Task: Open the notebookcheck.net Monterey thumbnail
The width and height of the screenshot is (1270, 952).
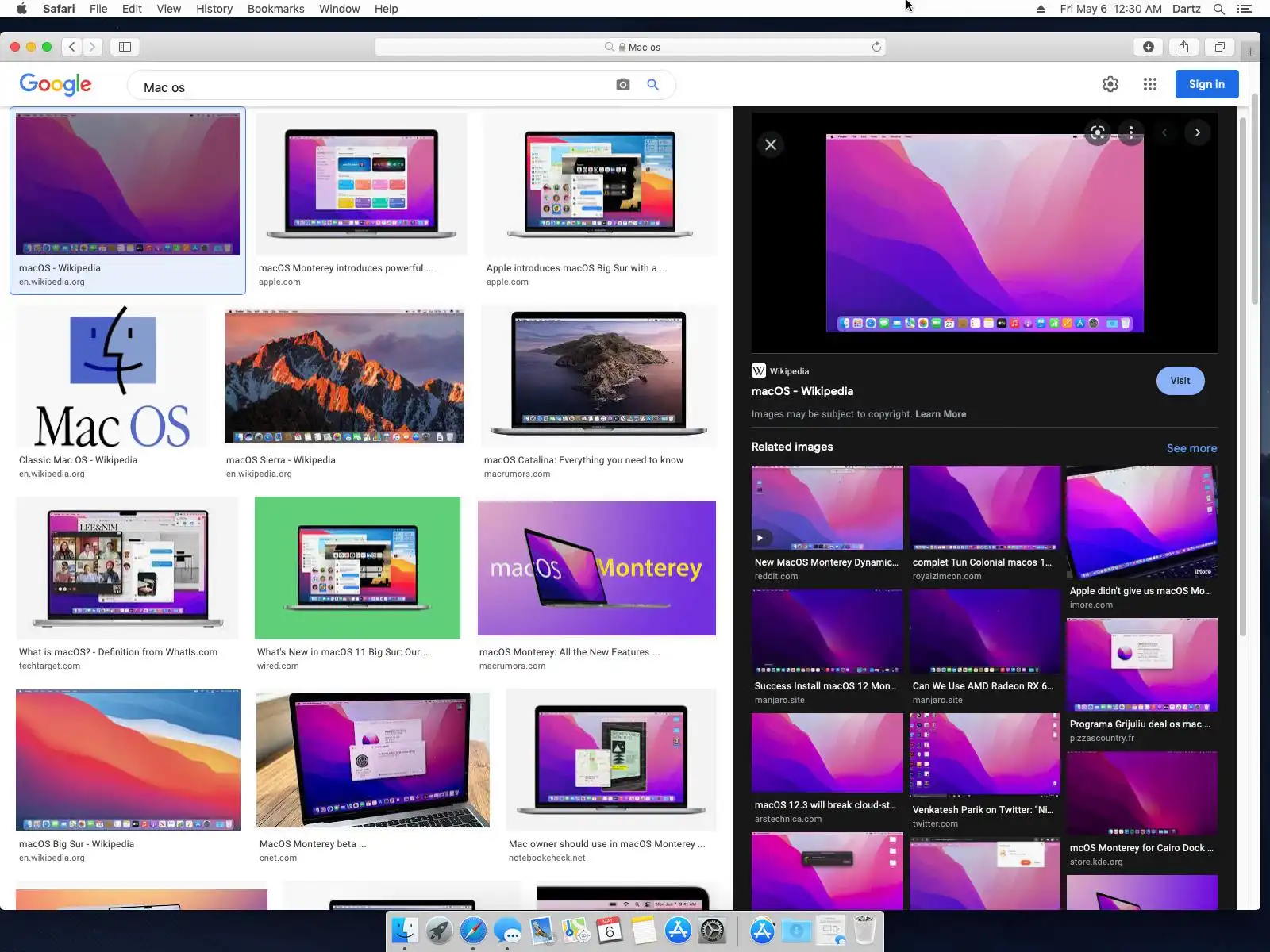Action: (611, 760)
